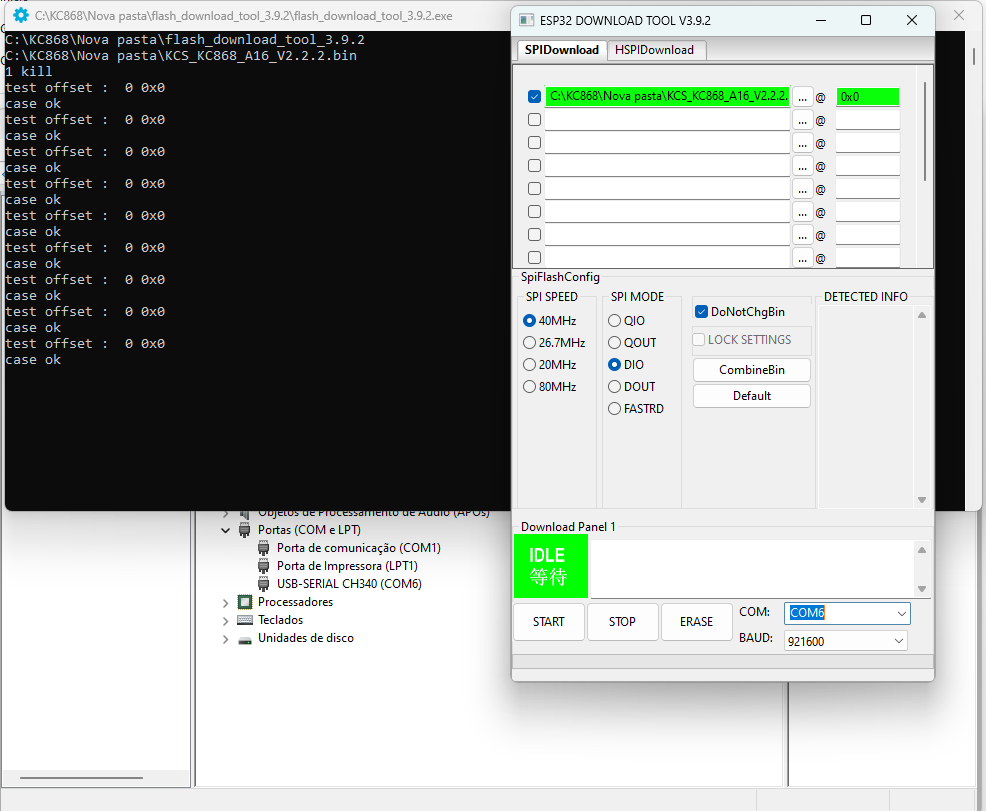The image size is (986, 811).
Task: Click the Porta de comunicação (COM1) icon
Action: pyautogui.click(x=264, y=548)
